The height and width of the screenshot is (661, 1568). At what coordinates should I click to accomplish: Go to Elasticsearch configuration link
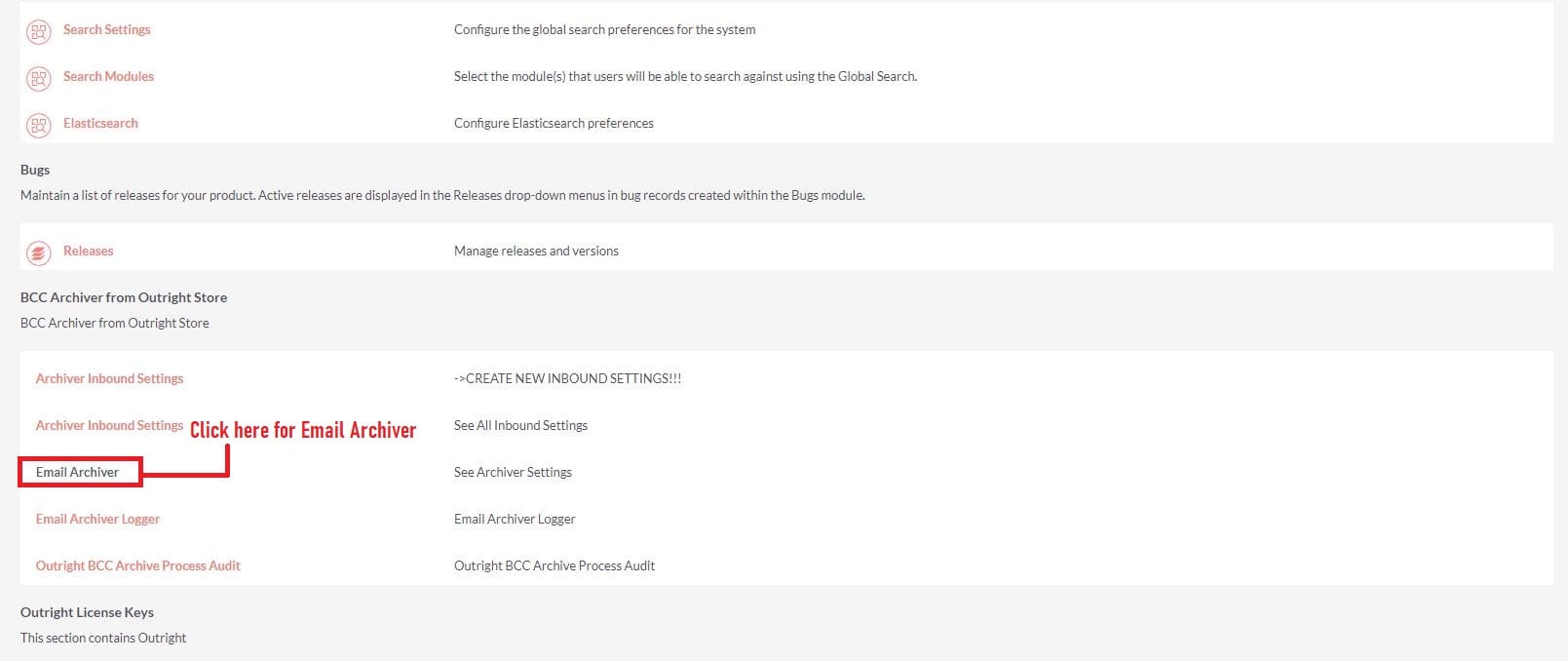pyautogui.click(x=100, y=123)
